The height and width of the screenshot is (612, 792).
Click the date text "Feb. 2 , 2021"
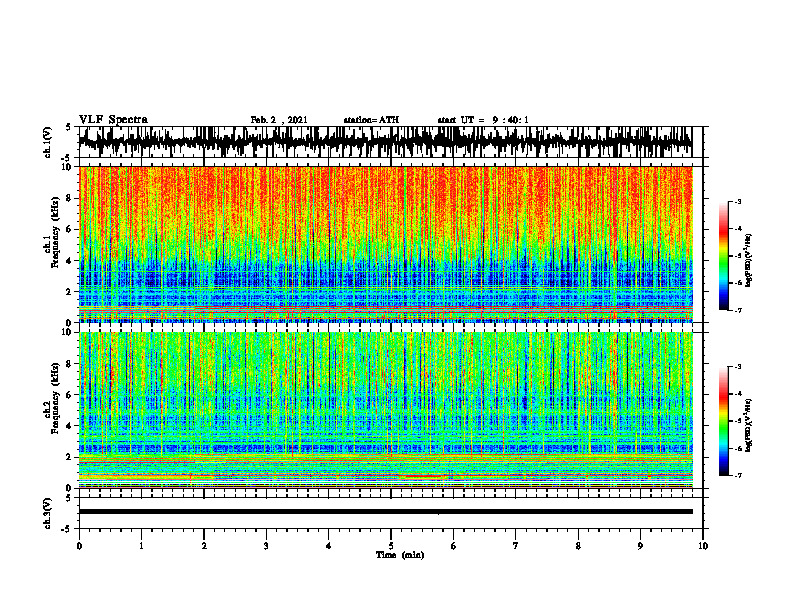(279, 120)
